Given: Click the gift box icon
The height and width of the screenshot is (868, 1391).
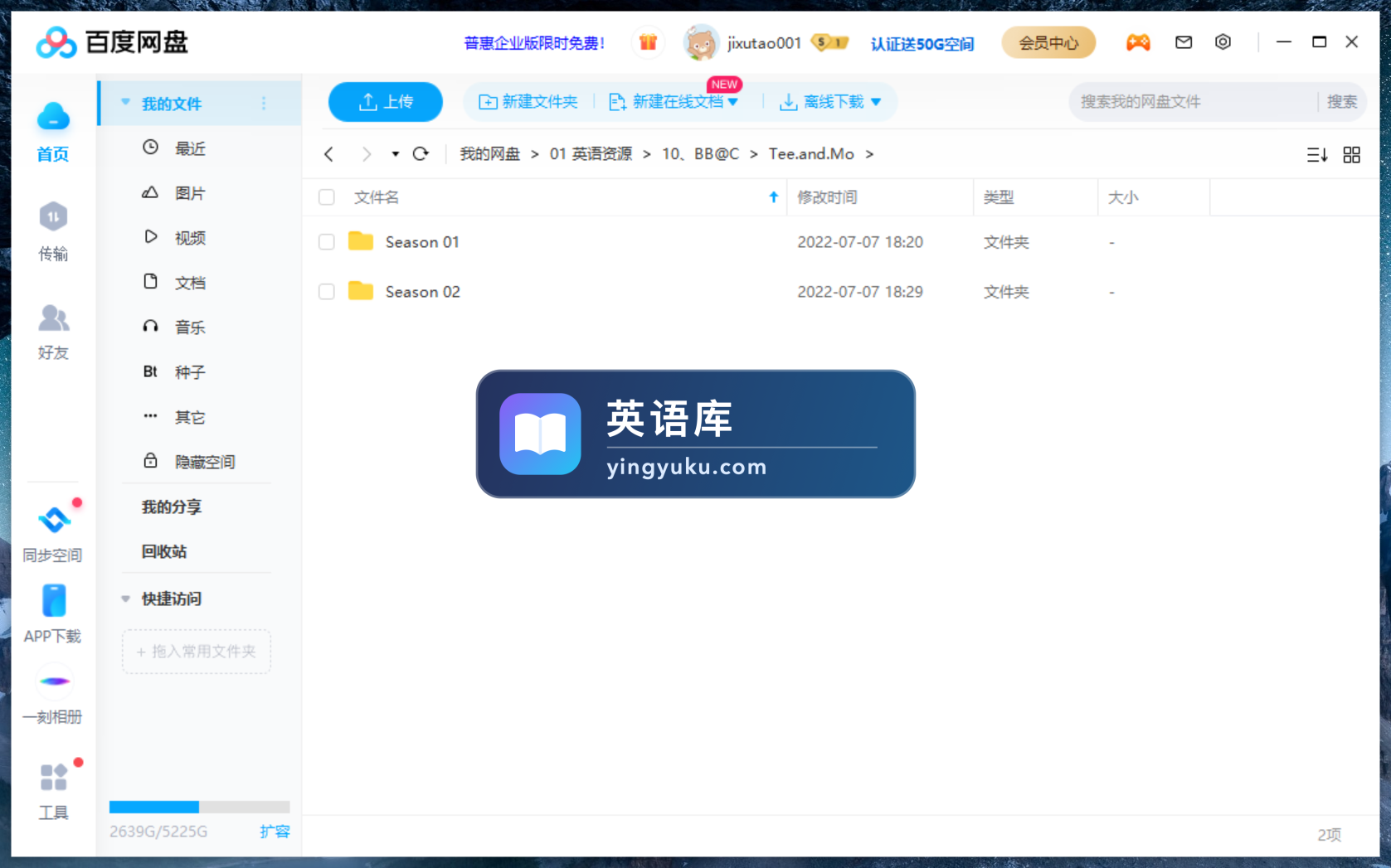Looking at the screenshot, I should tap(648, 42).
